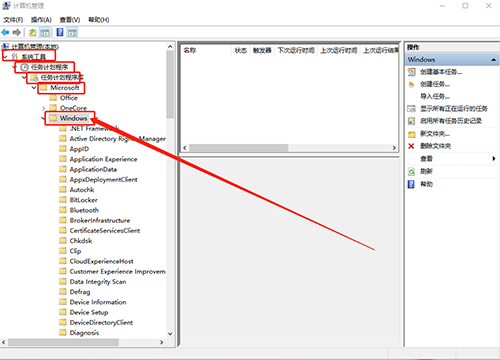Viewport: 500px width, 360px height.
Task: Open the View submenu arrow in the Actions pane
Action: (x=494, y=159)
